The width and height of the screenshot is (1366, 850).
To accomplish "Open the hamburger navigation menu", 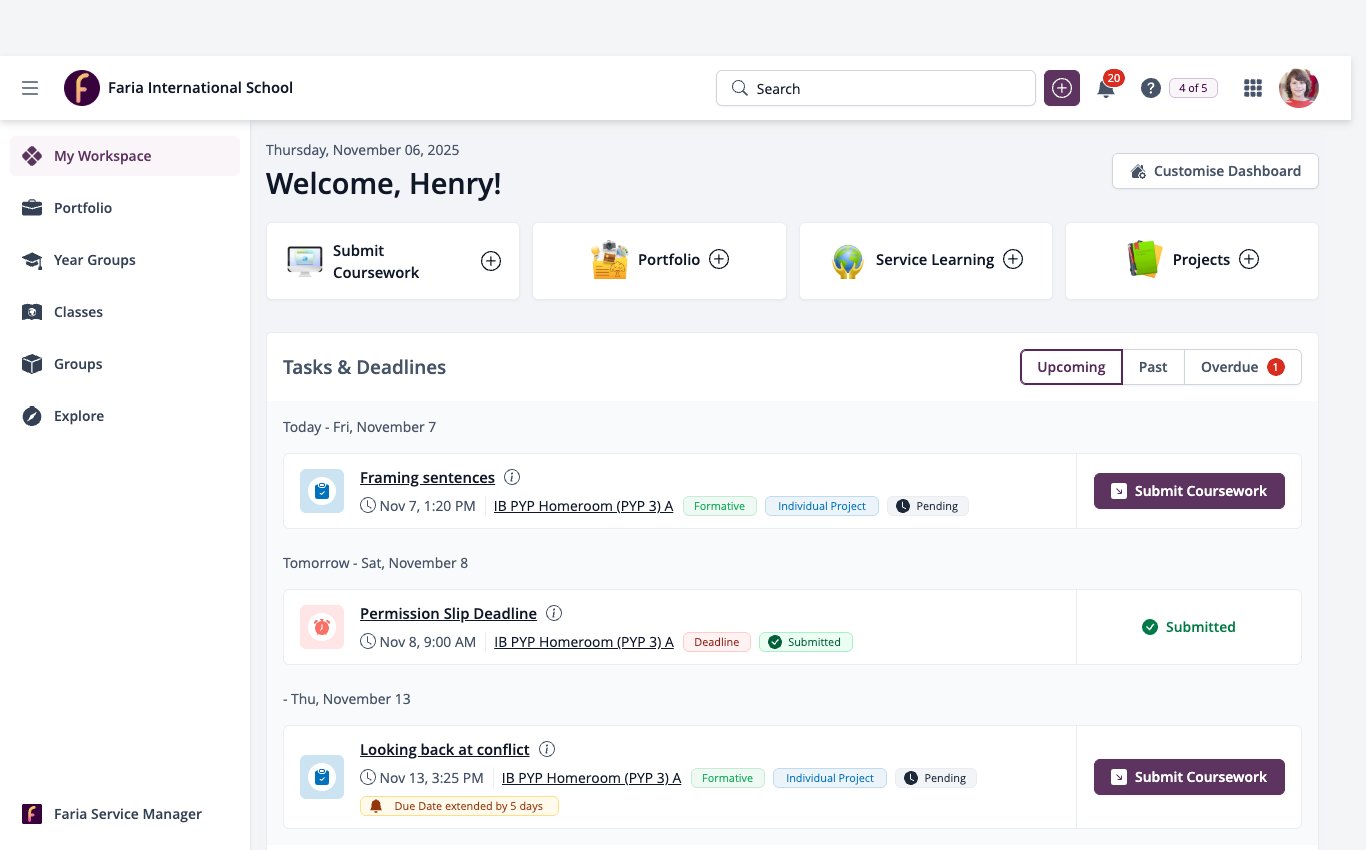I will point(30,88).
